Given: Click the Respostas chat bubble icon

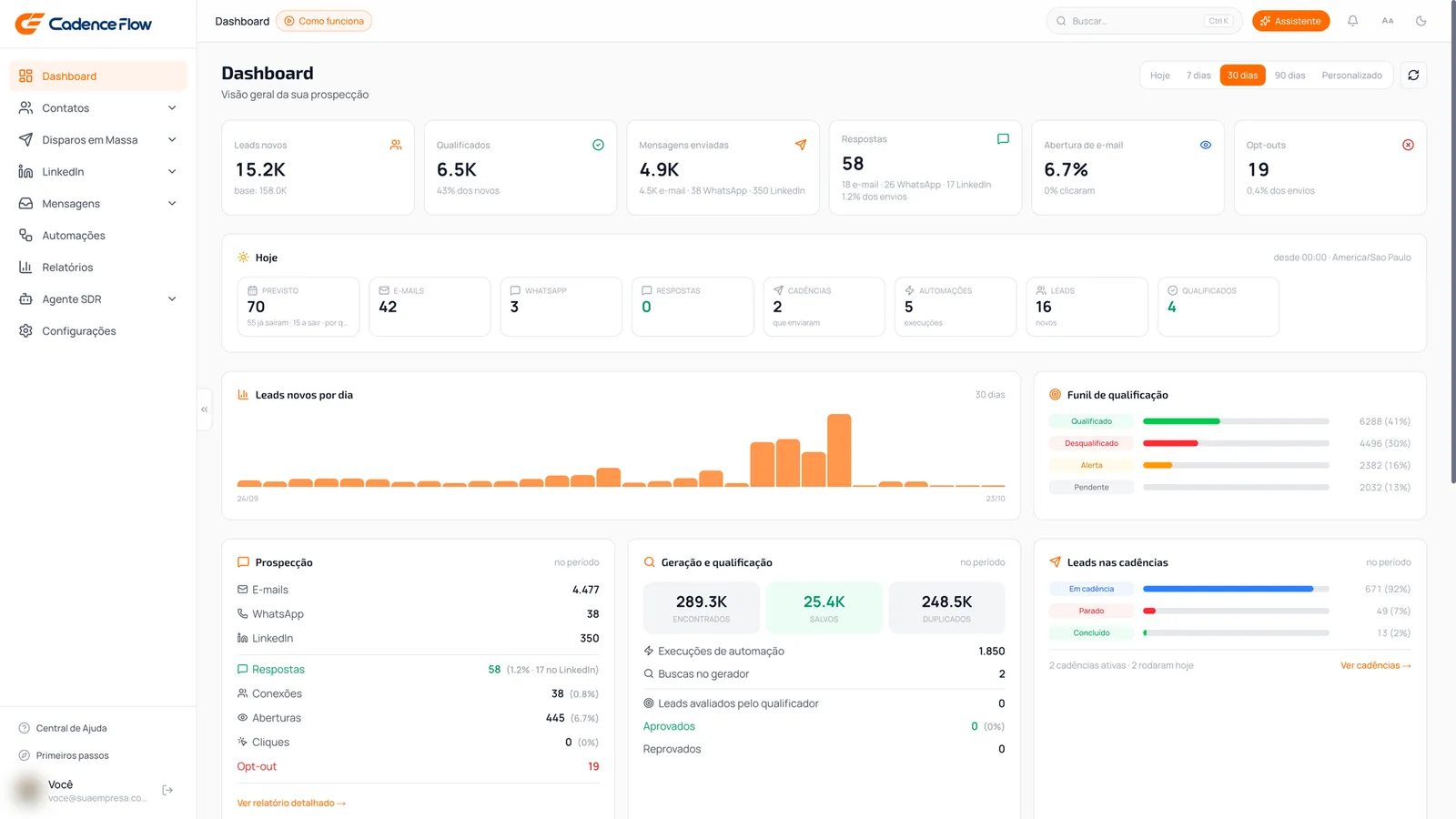Looking at the screenshot, I should point(1003,139).
